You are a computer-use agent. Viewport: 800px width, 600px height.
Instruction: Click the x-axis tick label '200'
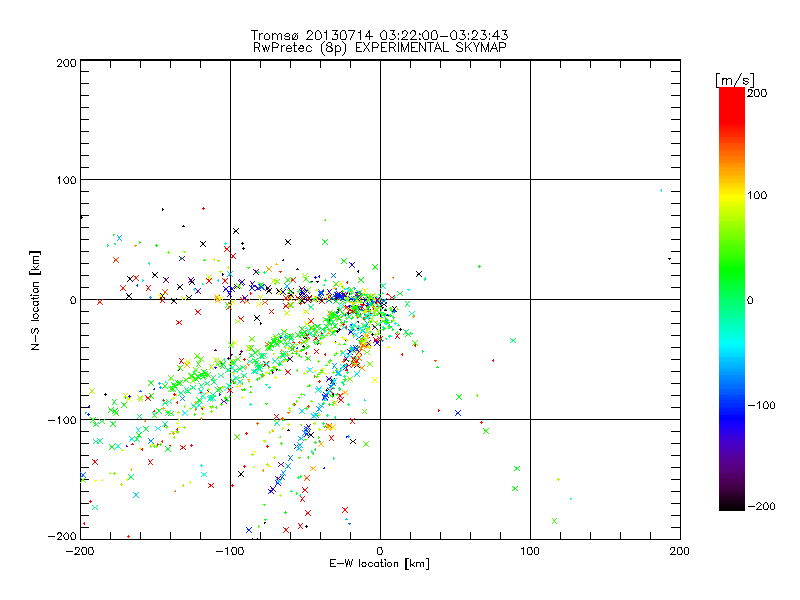tap(680, 552)
